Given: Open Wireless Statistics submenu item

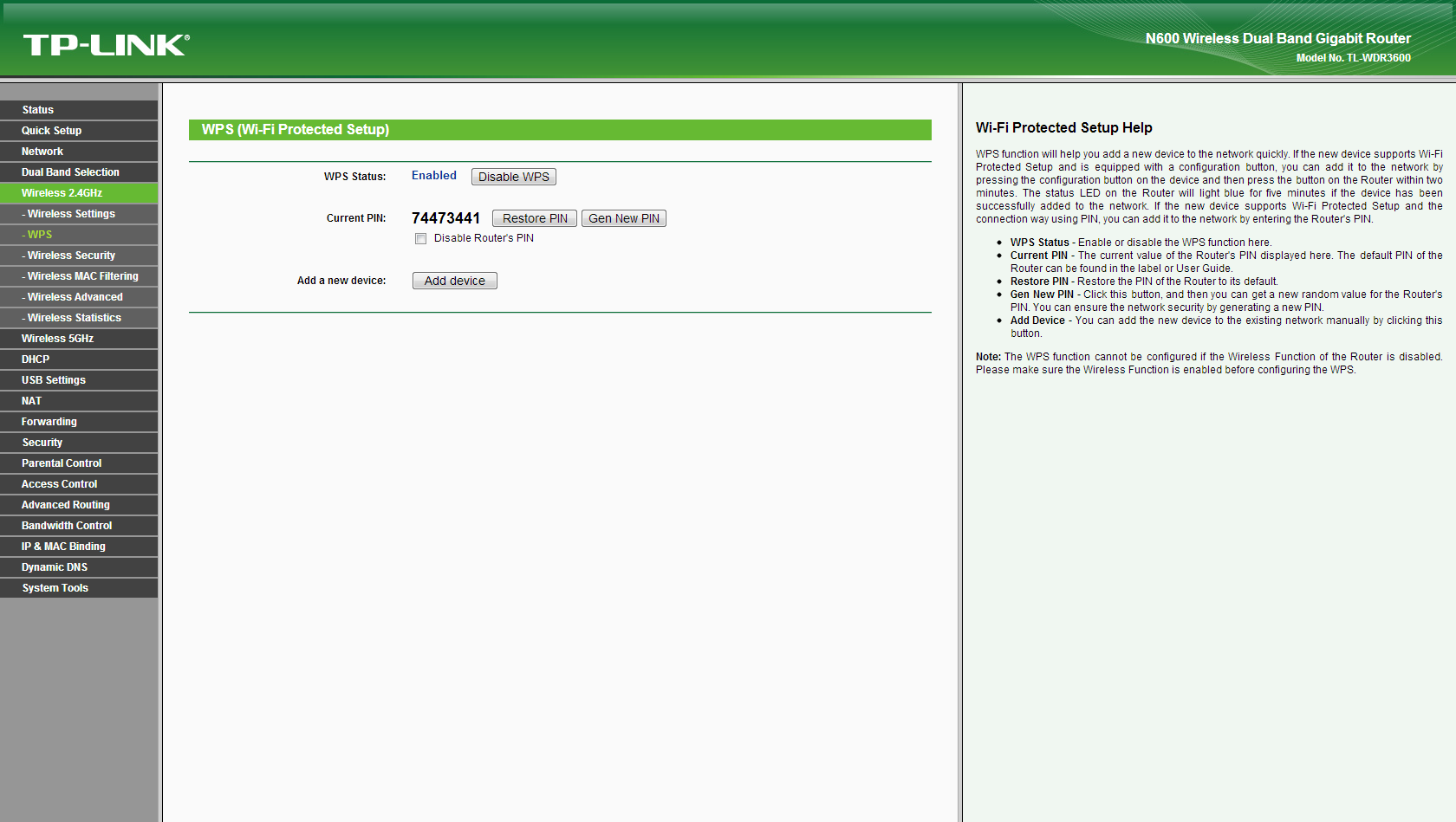Looking at the screenshot, I should [x=79, y=318].
